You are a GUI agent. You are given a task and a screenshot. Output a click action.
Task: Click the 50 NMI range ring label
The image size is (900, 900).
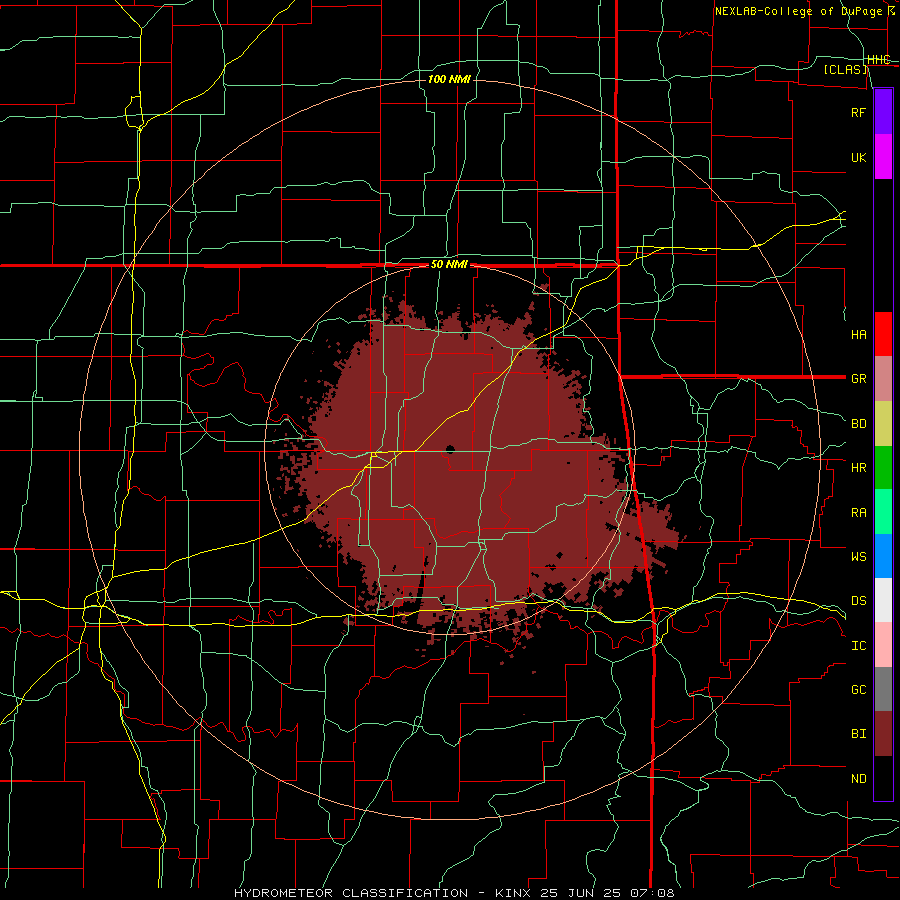(x=449, y=265)
